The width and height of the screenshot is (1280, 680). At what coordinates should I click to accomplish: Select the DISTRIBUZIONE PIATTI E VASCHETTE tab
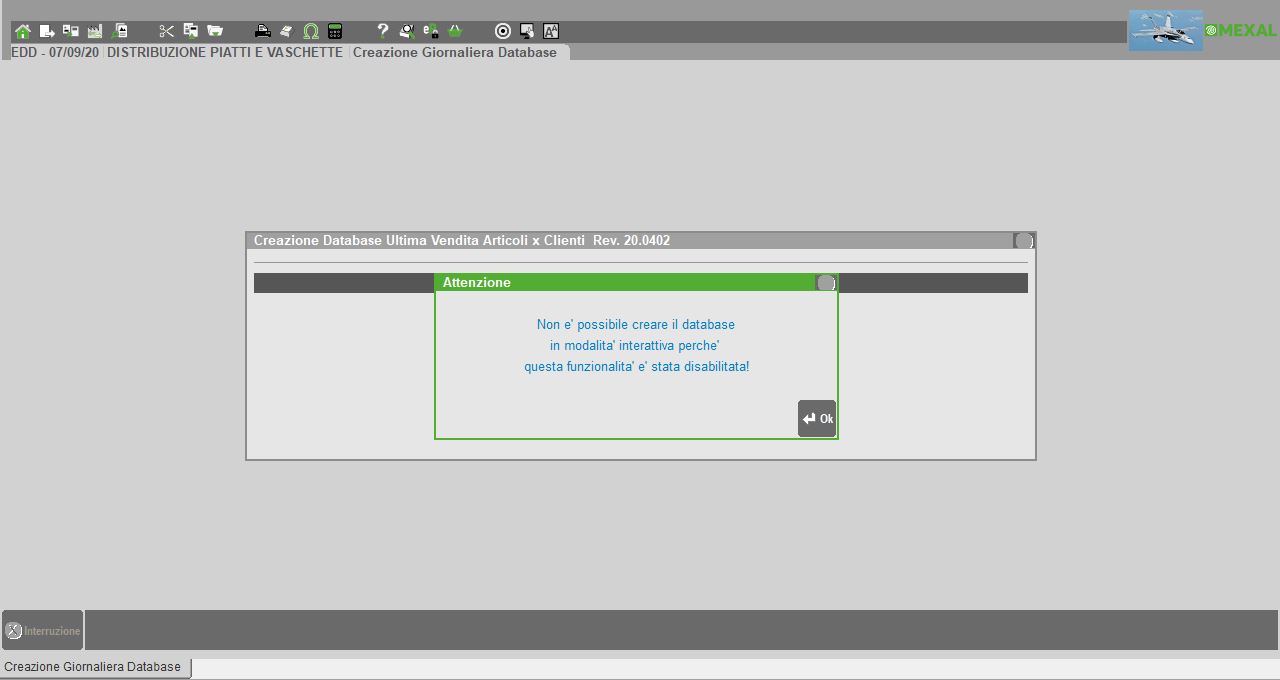[x=225, y=52]
